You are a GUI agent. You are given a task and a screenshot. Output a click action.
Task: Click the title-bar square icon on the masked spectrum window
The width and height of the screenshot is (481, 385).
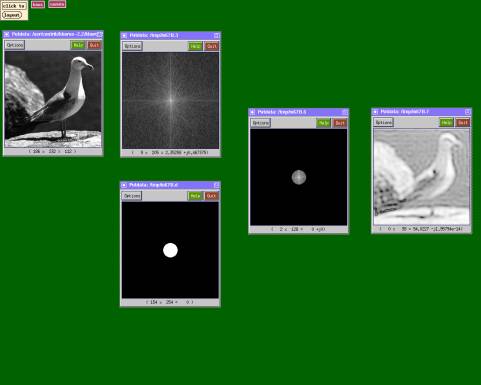(345, 112)
